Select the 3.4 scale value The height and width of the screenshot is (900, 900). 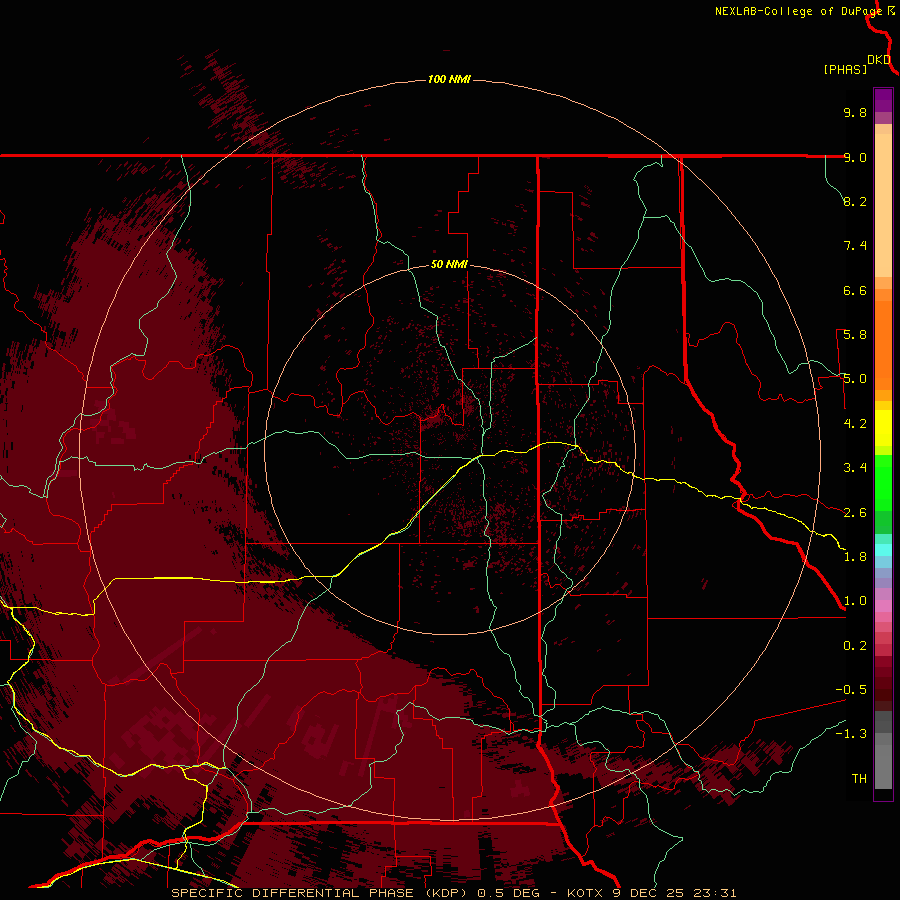pyautogui.click(x=855, y=468)
